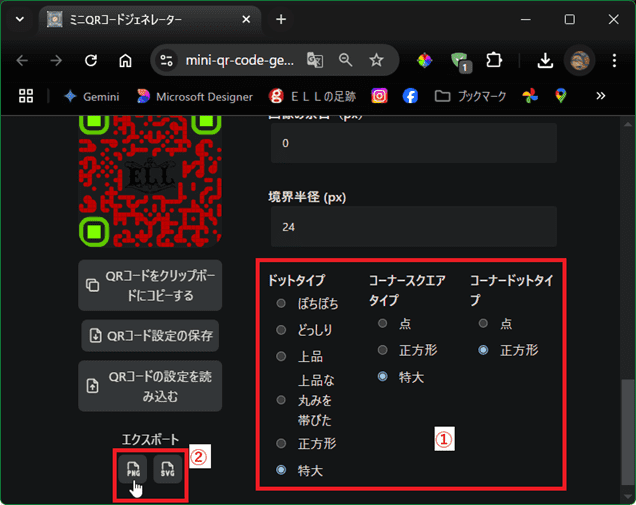The image size is (636, 505).
Task: Export the QR code as PNG
Action: click(x=132, y=468)
